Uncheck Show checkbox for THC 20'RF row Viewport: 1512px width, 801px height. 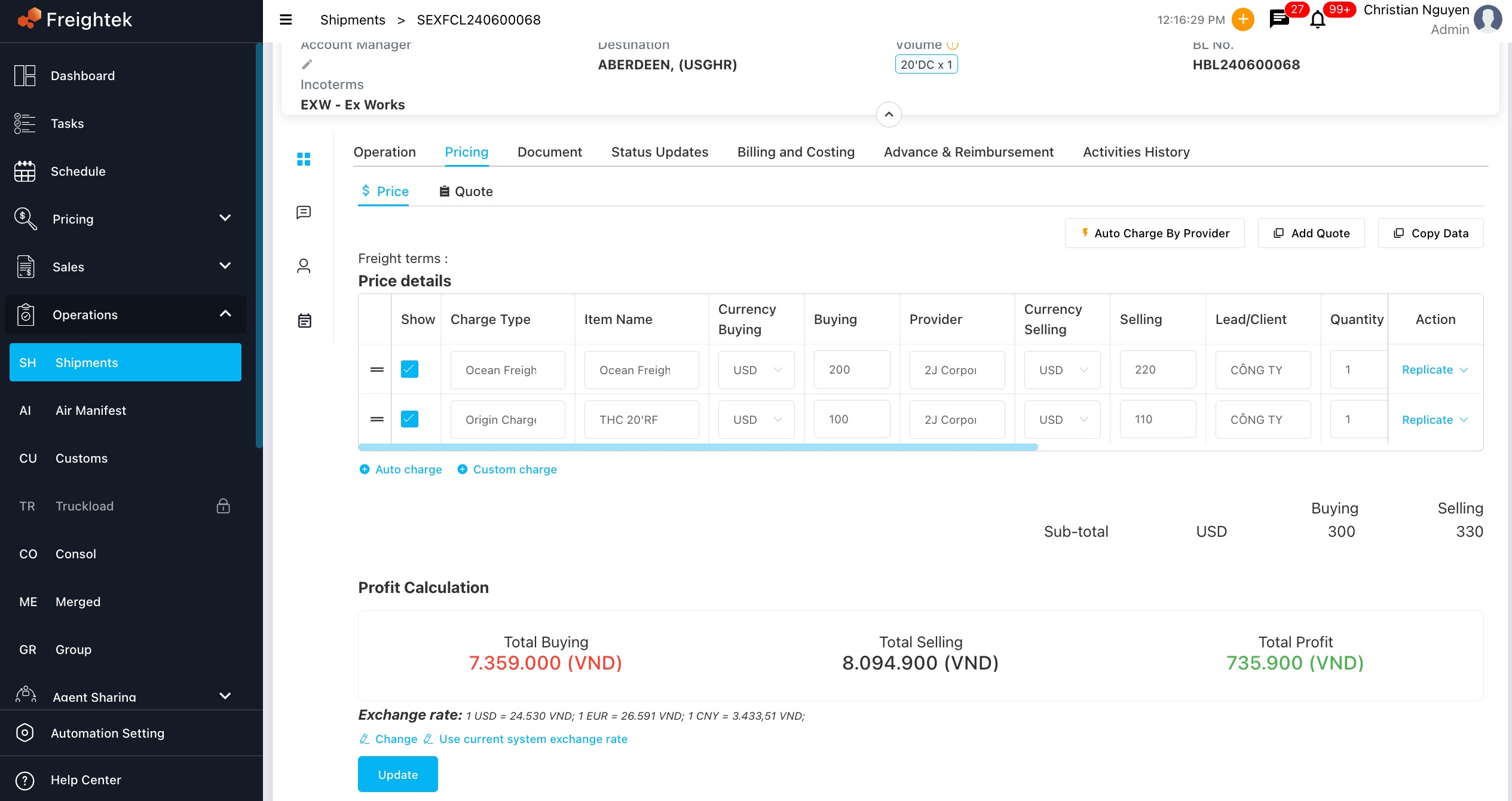tap(409, 419)
